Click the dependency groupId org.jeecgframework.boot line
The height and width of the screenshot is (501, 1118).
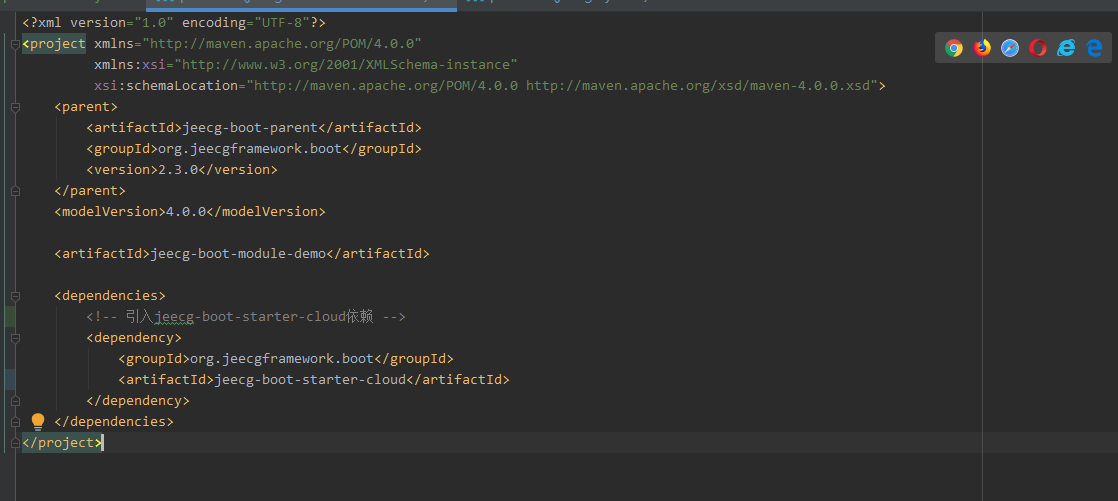click(x=286, y=358)
